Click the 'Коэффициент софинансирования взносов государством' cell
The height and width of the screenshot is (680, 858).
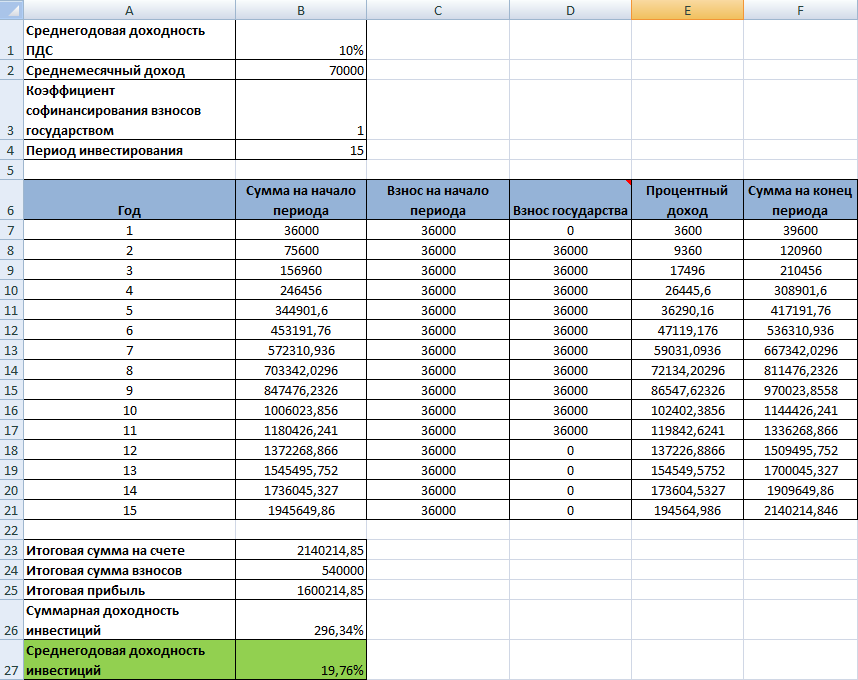pyautogui.click(x=129, y=110)
